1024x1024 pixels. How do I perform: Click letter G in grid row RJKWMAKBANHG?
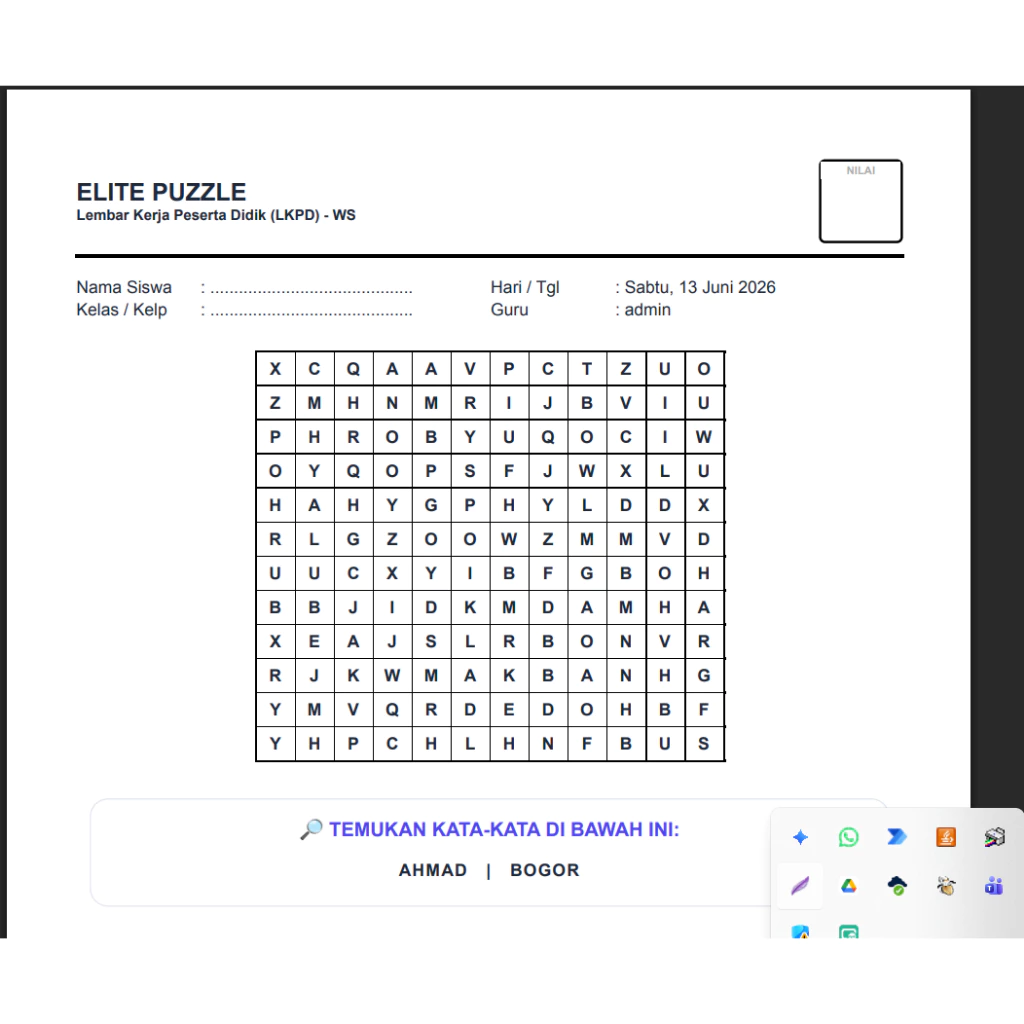pos(703,675)
